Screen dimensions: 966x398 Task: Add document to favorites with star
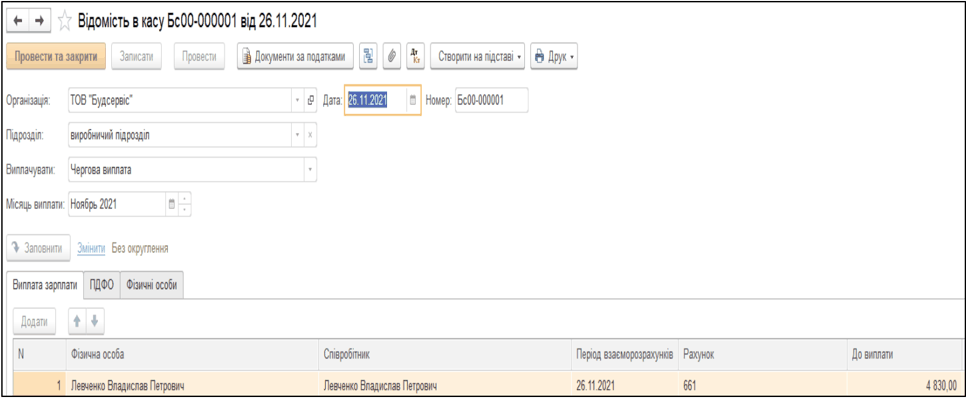[64, 21]
